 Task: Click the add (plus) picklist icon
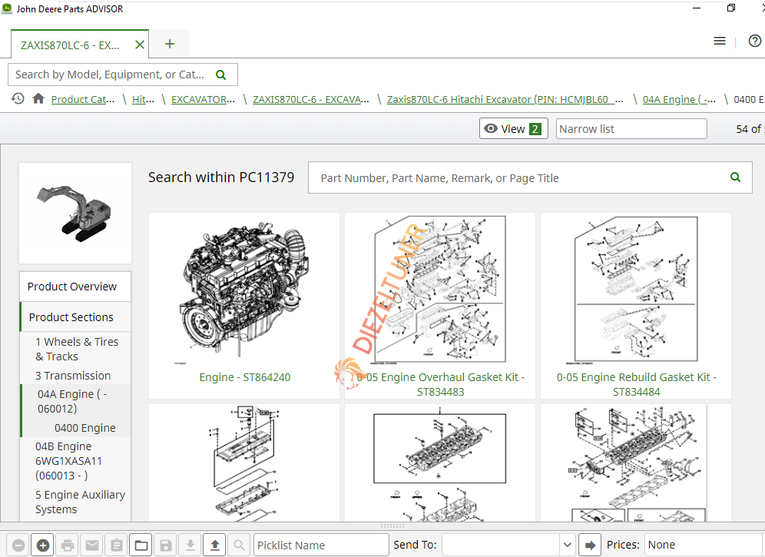point(43,545)
